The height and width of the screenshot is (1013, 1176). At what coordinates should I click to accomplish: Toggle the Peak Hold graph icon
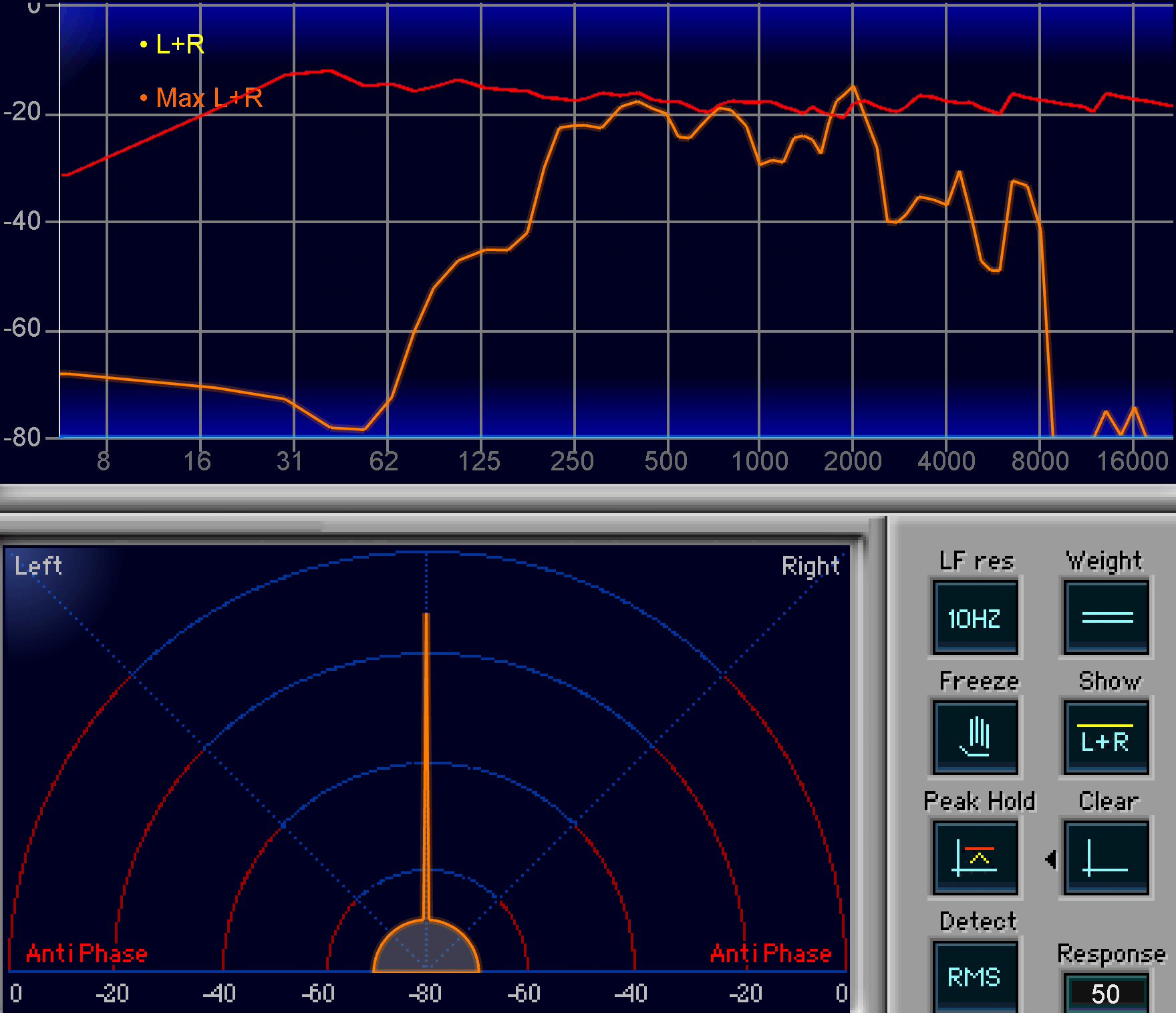[976, 858]
